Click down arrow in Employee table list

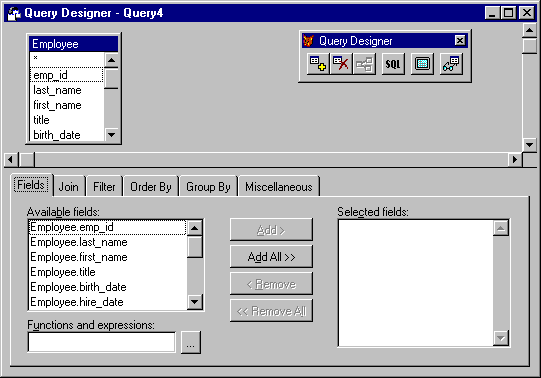111,135
